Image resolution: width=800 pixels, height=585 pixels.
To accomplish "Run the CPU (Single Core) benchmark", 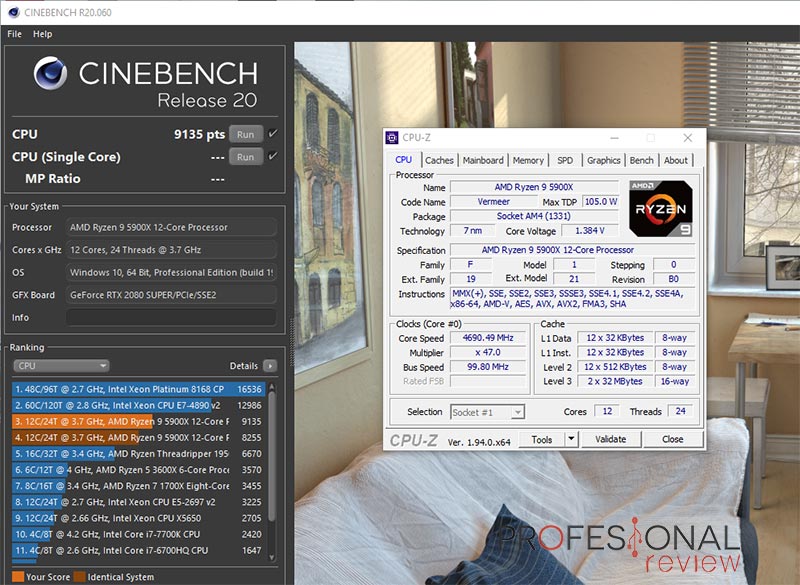I will click(x=245, y=157).
